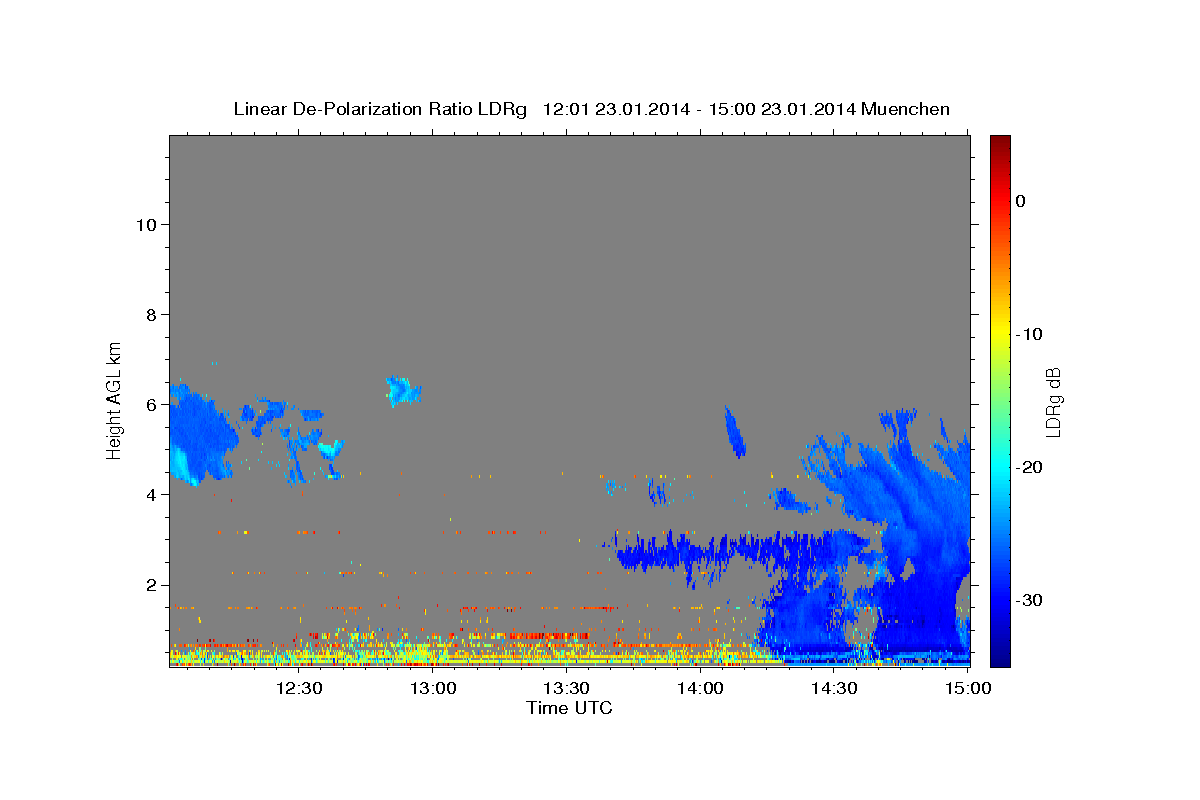1200x800 pixels.
Task: Select the height label '2'
Action: tap(149, 585)
